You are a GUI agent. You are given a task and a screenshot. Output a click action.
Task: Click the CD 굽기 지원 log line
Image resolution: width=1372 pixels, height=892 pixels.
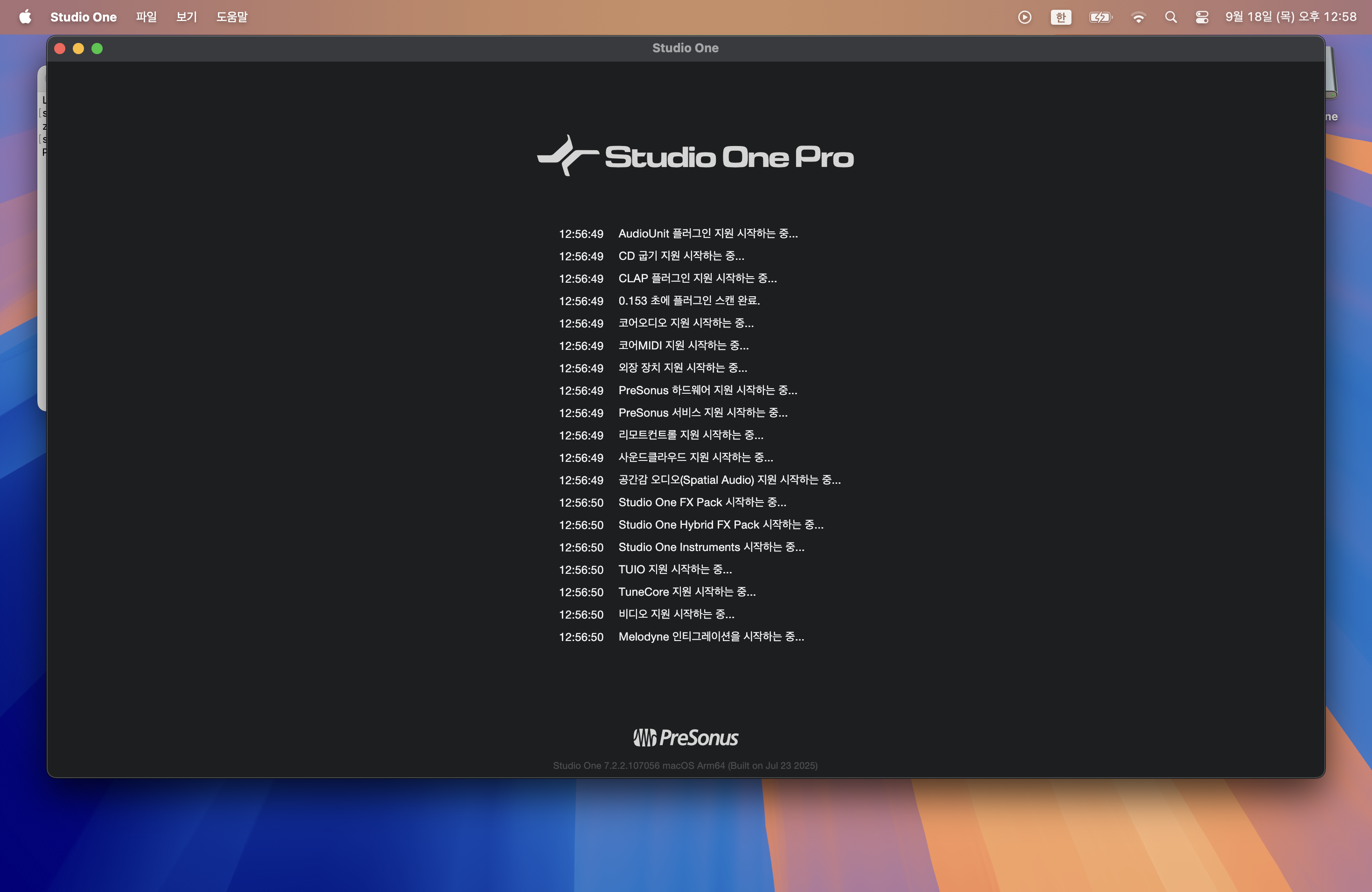(651, 256)
